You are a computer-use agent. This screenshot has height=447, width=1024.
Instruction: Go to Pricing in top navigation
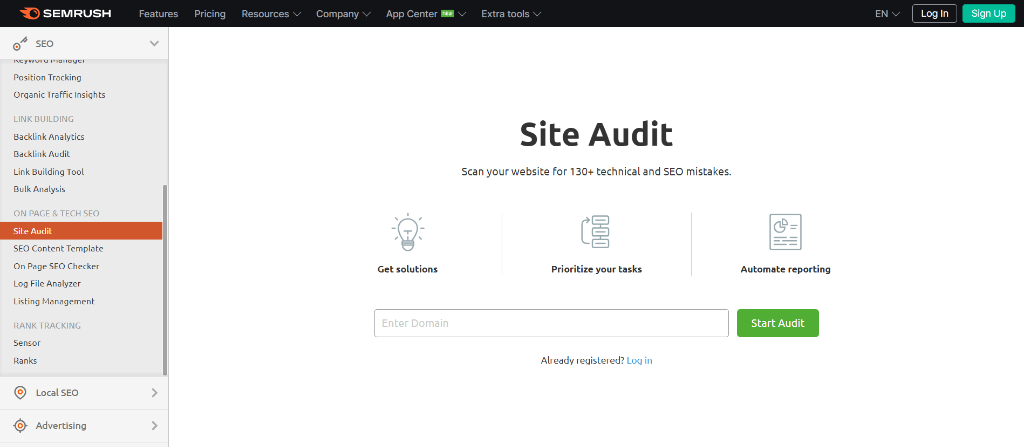(x=210, y=14)
